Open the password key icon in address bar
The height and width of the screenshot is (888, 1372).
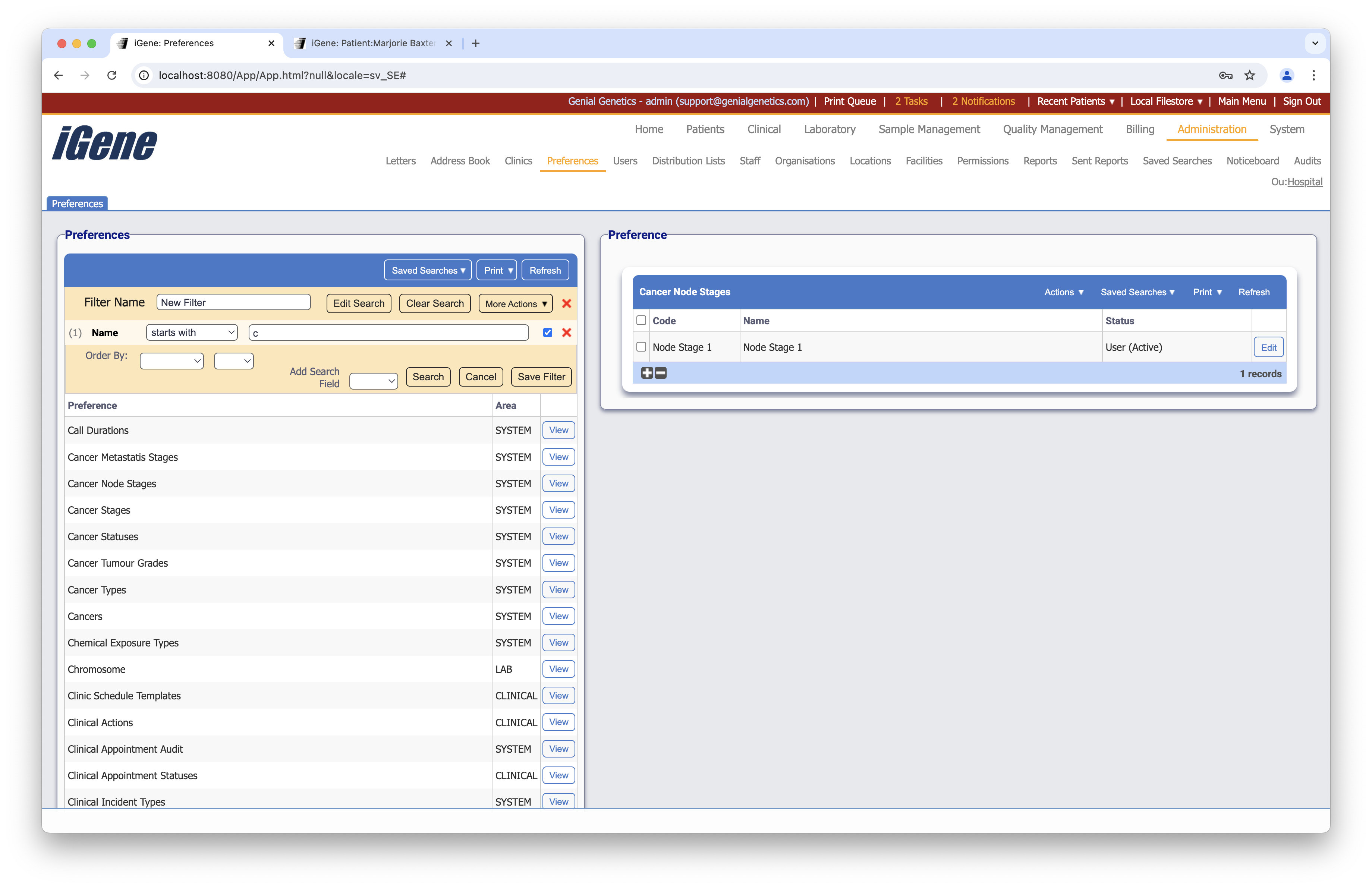coord(1225,75)
